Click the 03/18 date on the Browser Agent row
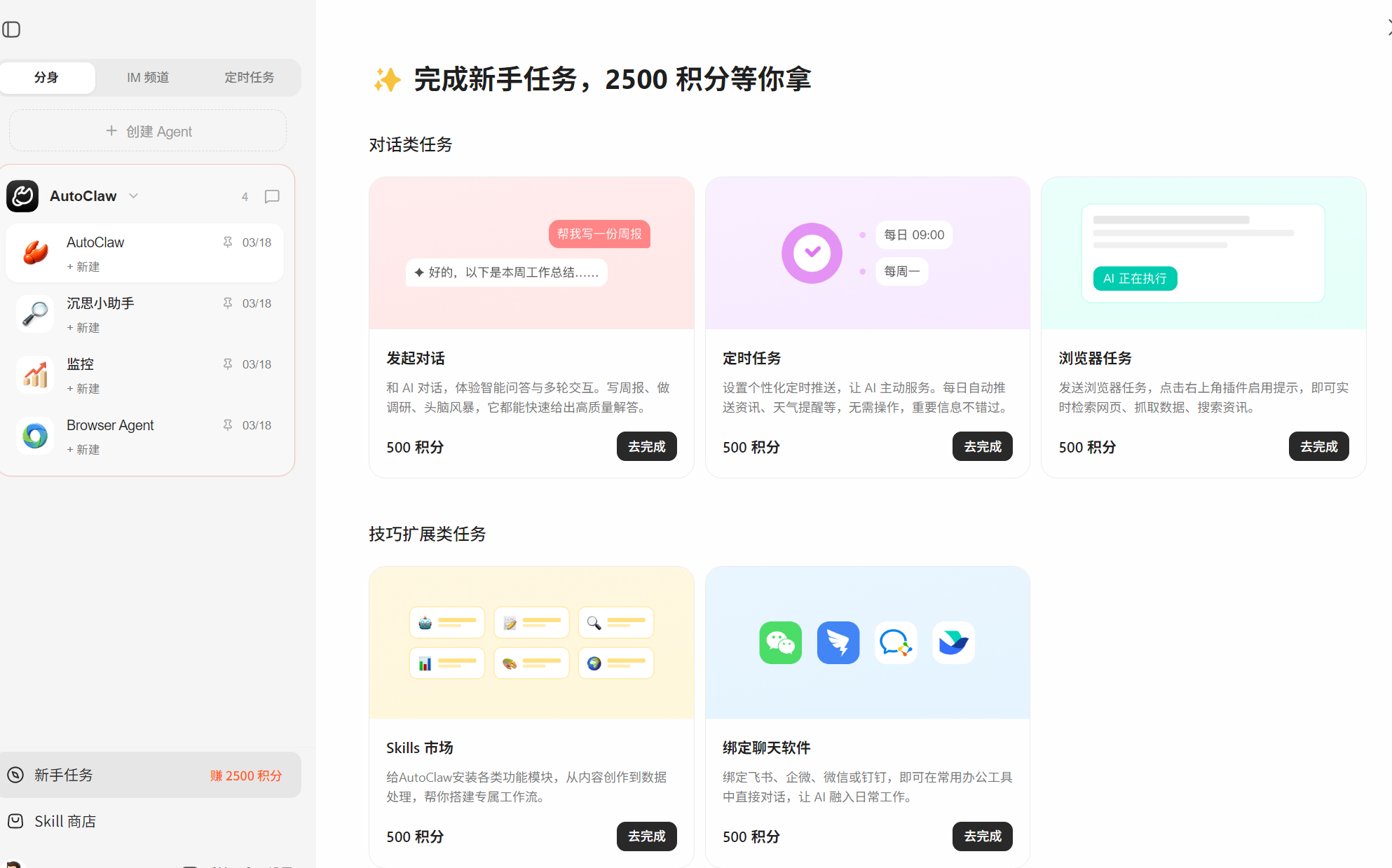 [257, 425]
